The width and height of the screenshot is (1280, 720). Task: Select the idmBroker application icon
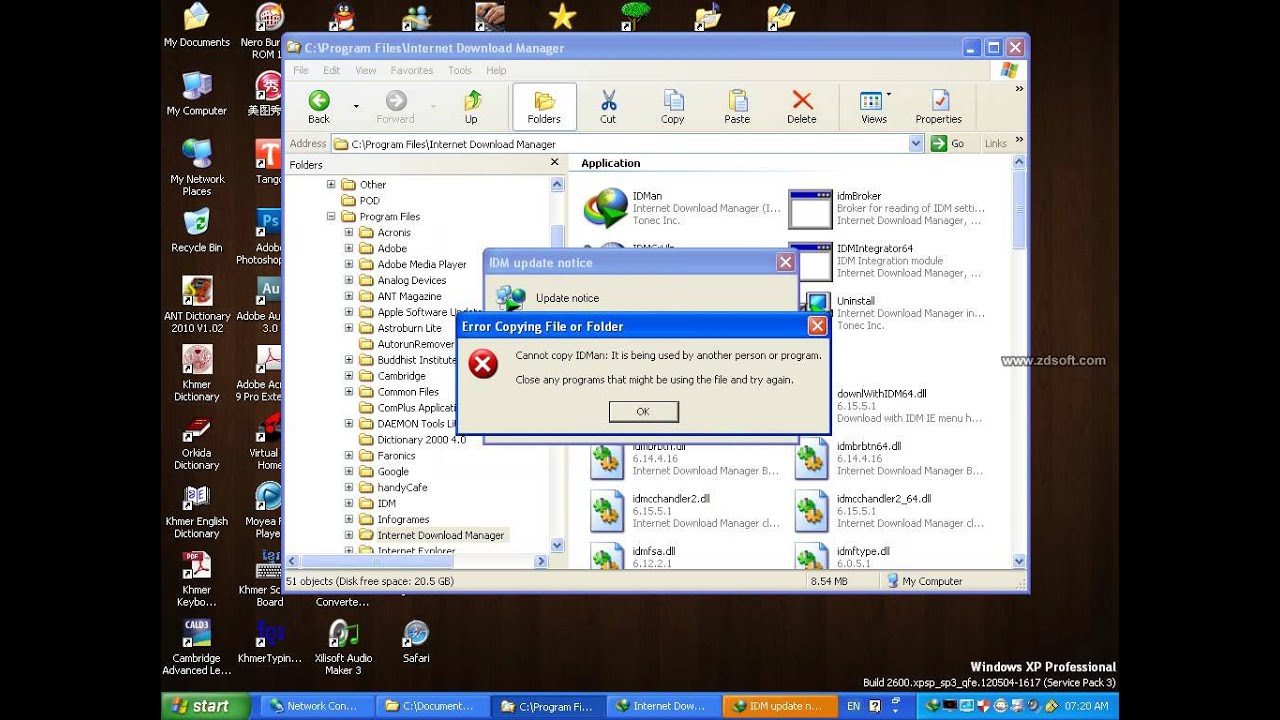click(810, 209)
